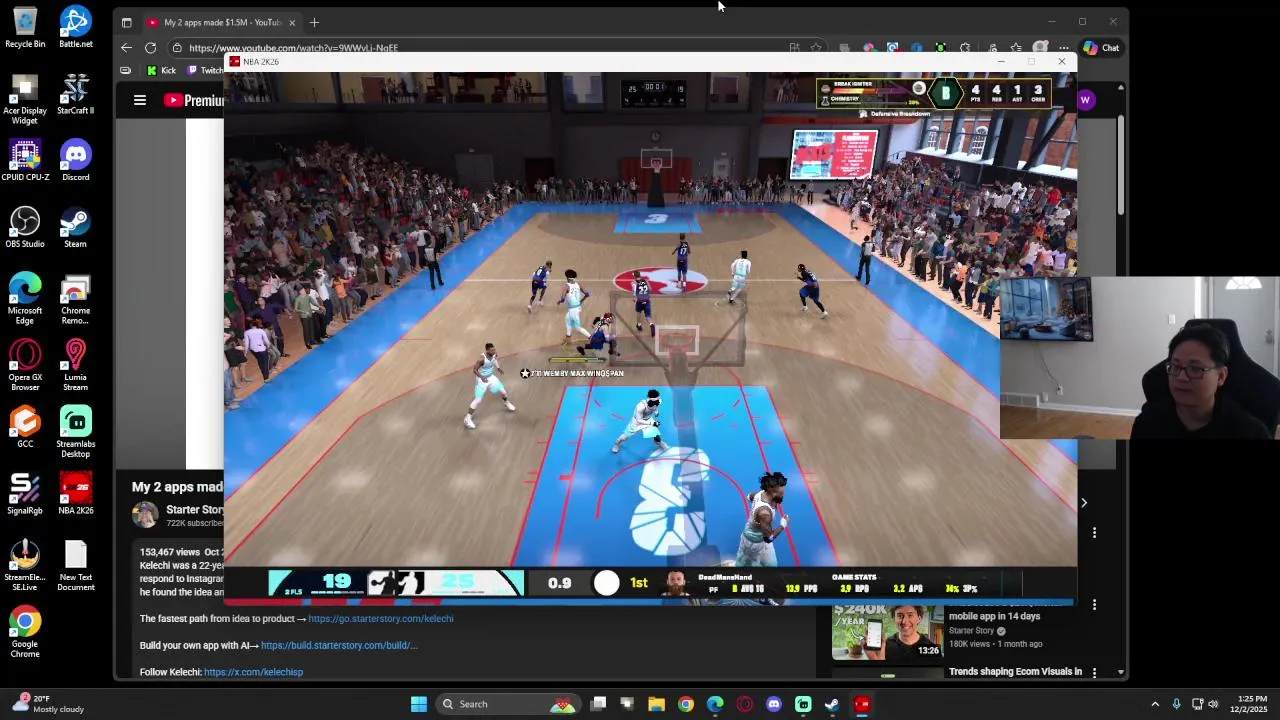Open the YouTube hamburger guide menu
Screen dimensions: 1280x720
pos(140,100)
